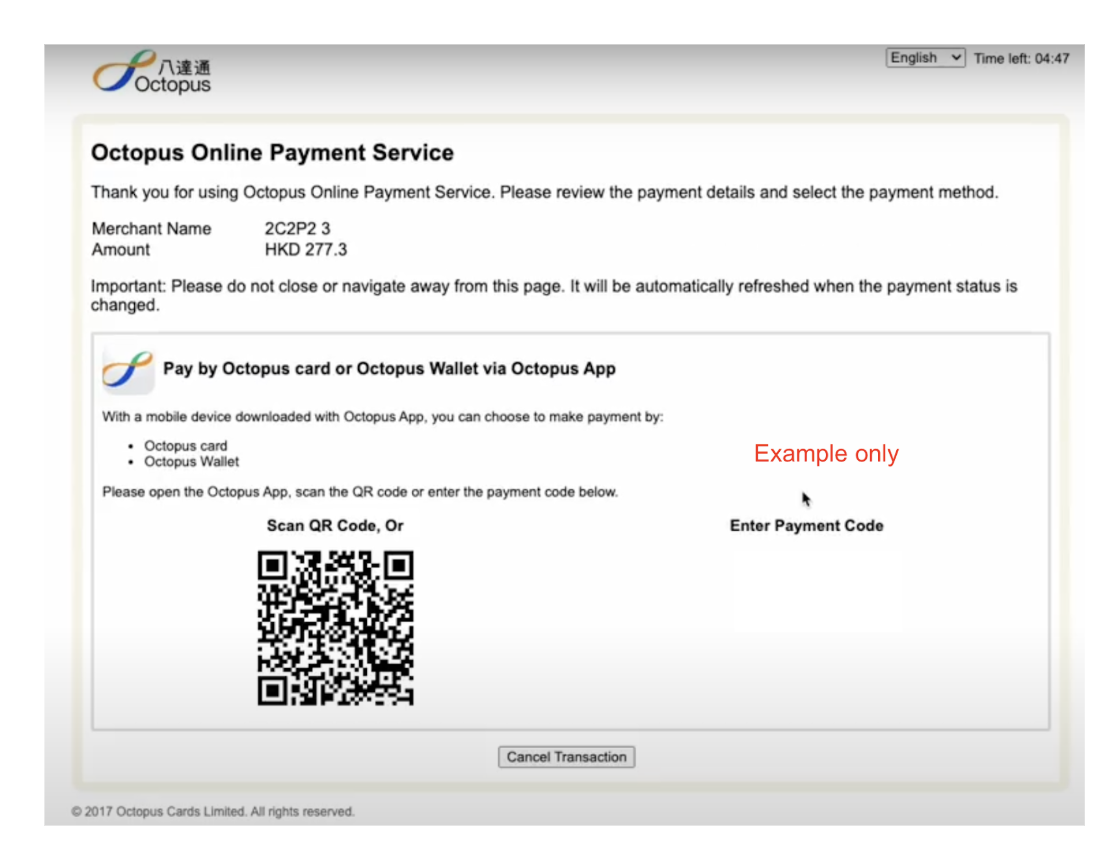Click the Octopus App icon beside payment heading
Image resolution: width=1108 pixels, height=860 pixels.
pos(128,370)
